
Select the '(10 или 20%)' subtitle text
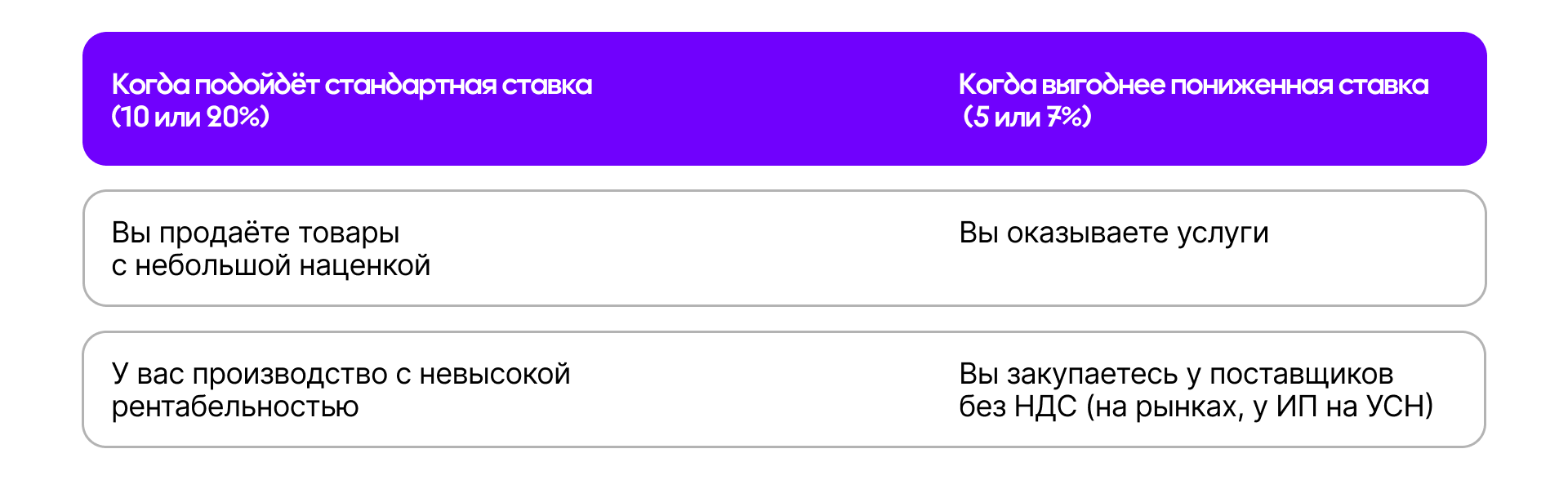[191, 118]
